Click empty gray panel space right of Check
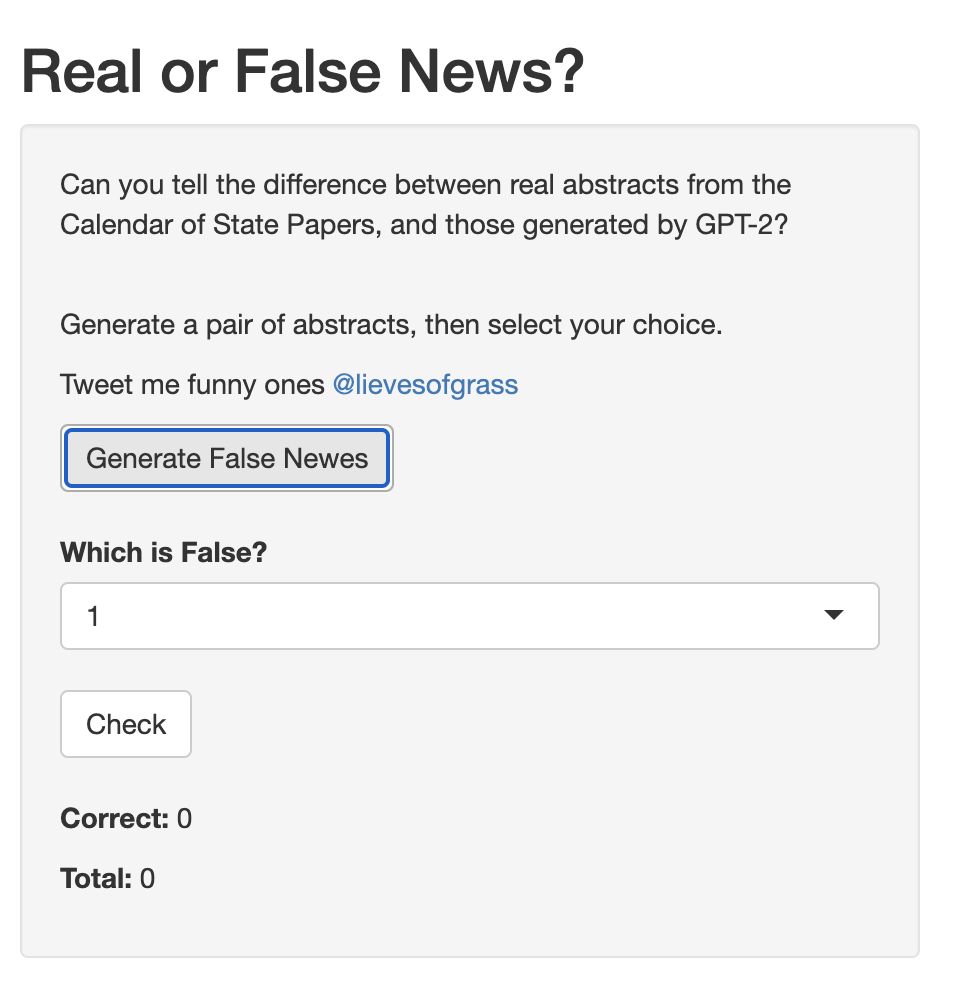 pos(538,724)
